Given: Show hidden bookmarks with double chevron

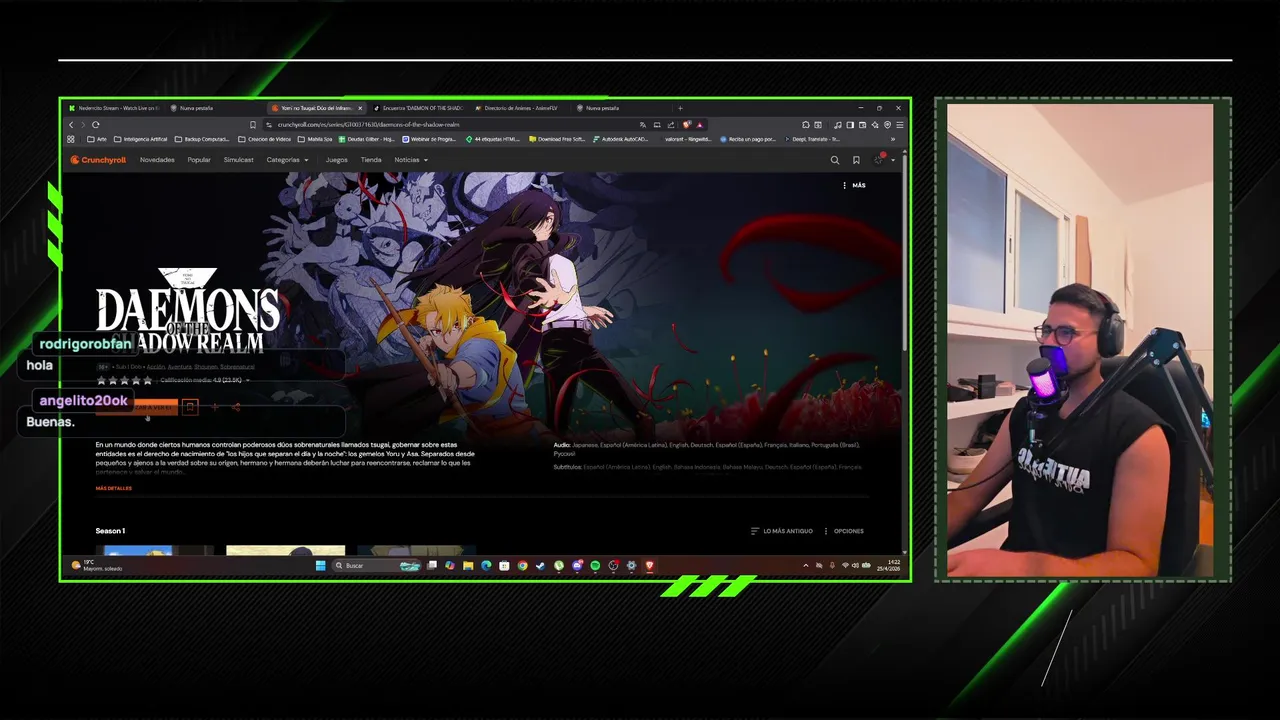Looking at the screenshot, I should coord(893,139).
